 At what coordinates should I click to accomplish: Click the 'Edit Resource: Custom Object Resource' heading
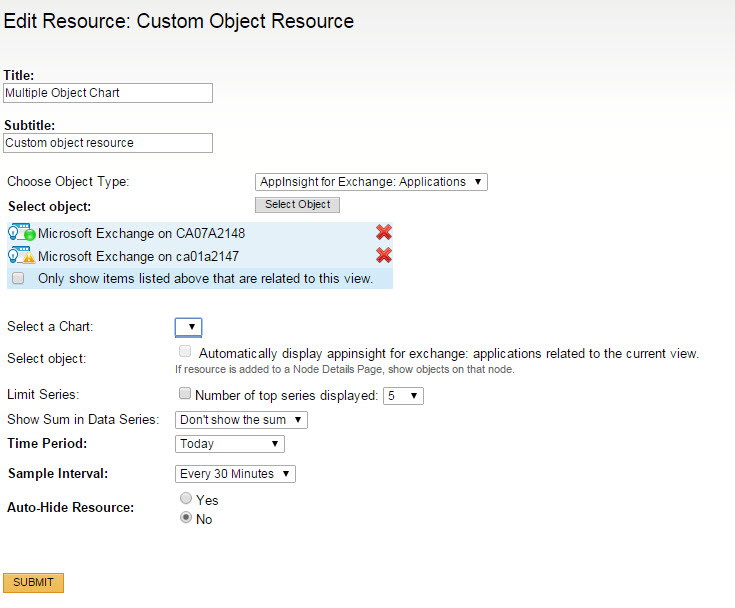[x=179, y=22]
